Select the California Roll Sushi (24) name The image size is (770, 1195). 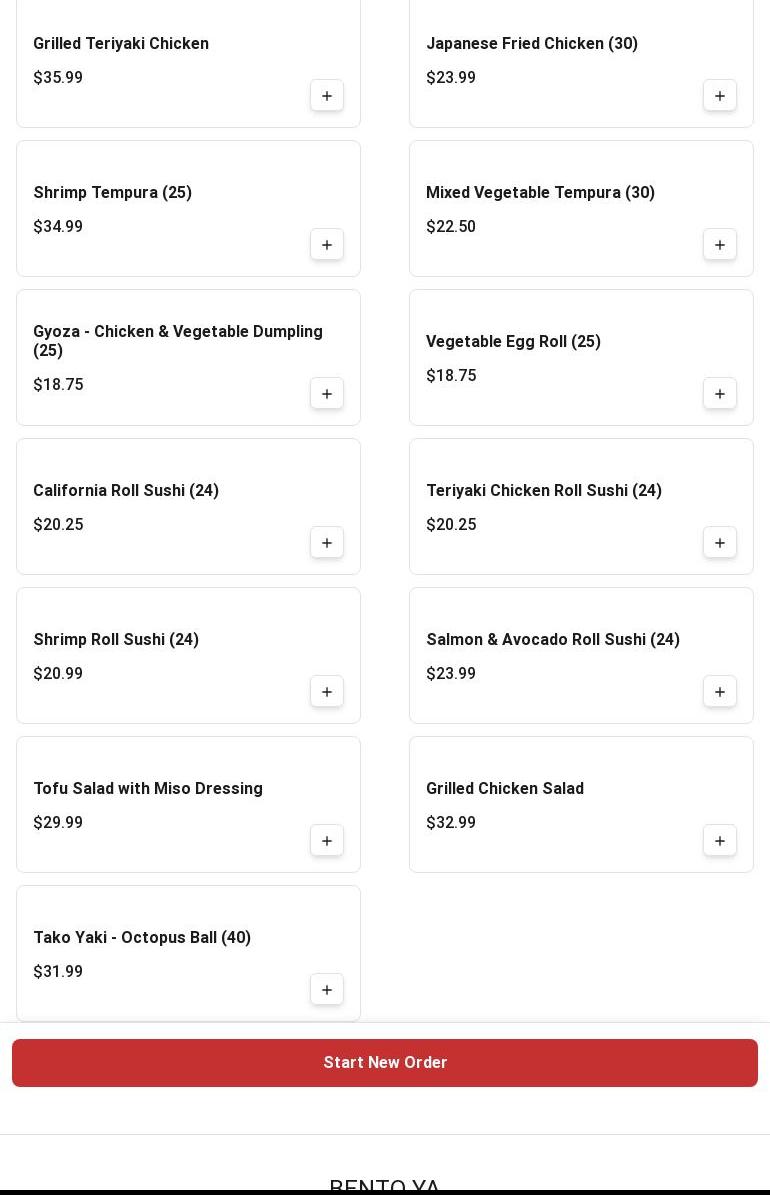[x=126, y=490]
